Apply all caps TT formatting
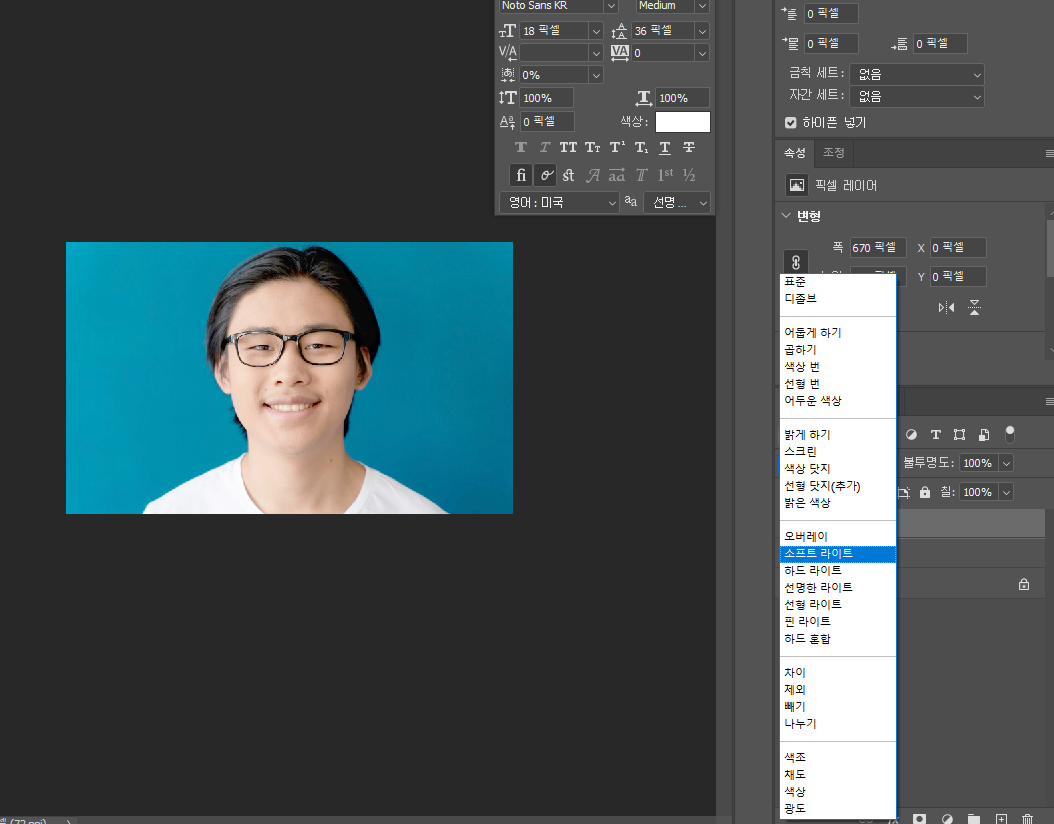 point(568,147)
